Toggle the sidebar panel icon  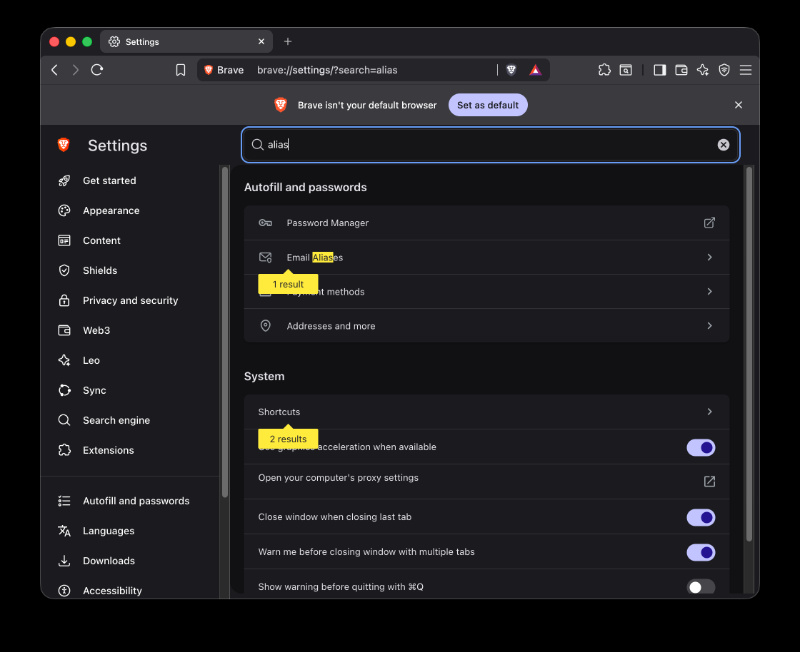coord(660,70)
